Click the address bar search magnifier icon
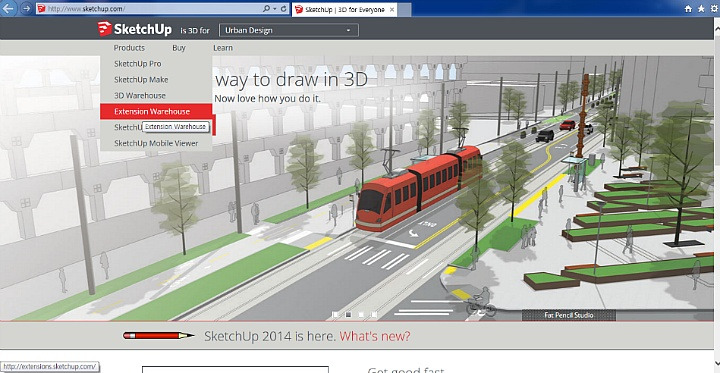The width and height of the screenshot is (720, 373). pyautogui.click(x=266, y=9)
